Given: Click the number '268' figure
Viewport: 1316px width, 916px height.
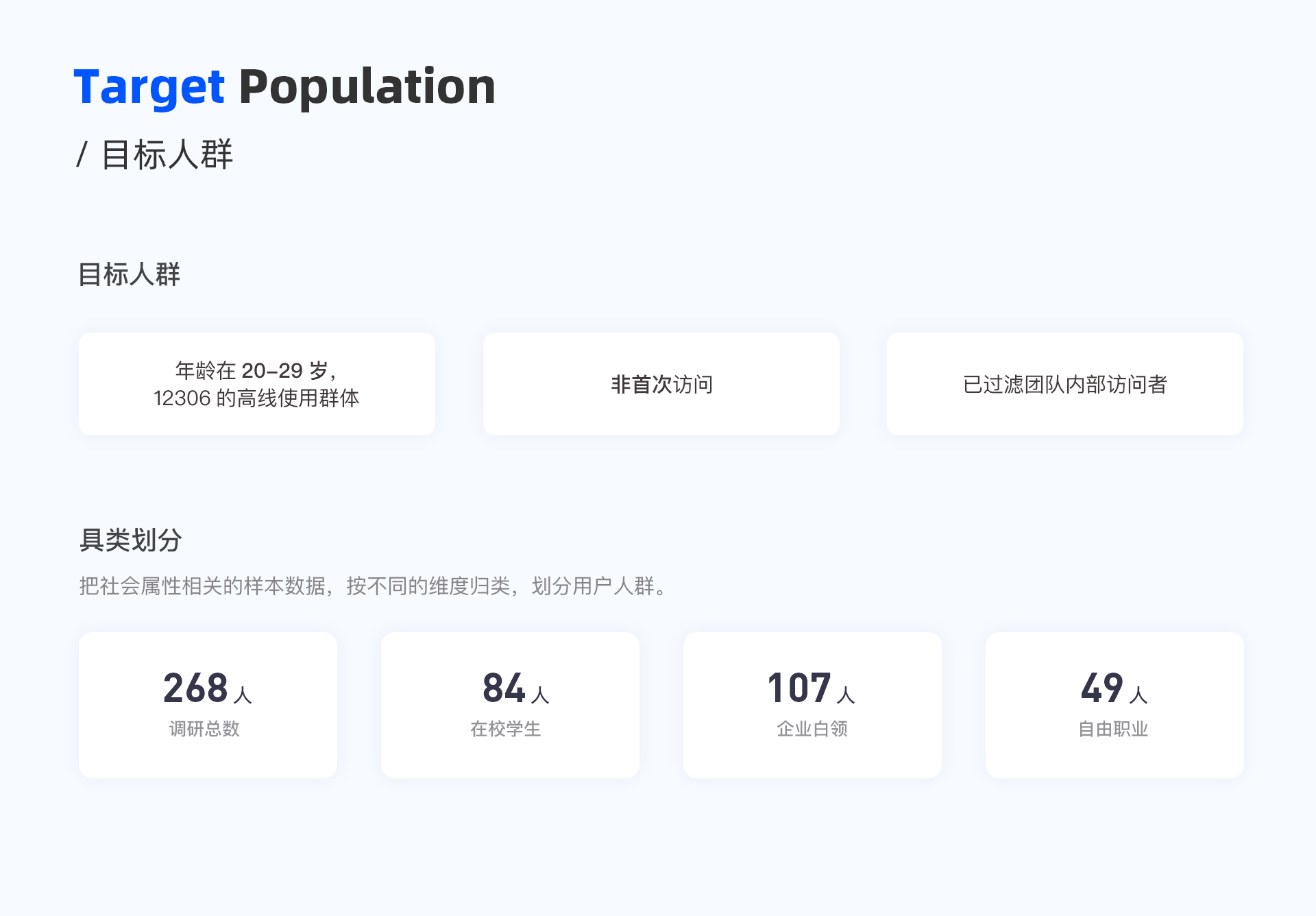Looking at the screenshot, I should pyautogui.click(x=195, y=688).
